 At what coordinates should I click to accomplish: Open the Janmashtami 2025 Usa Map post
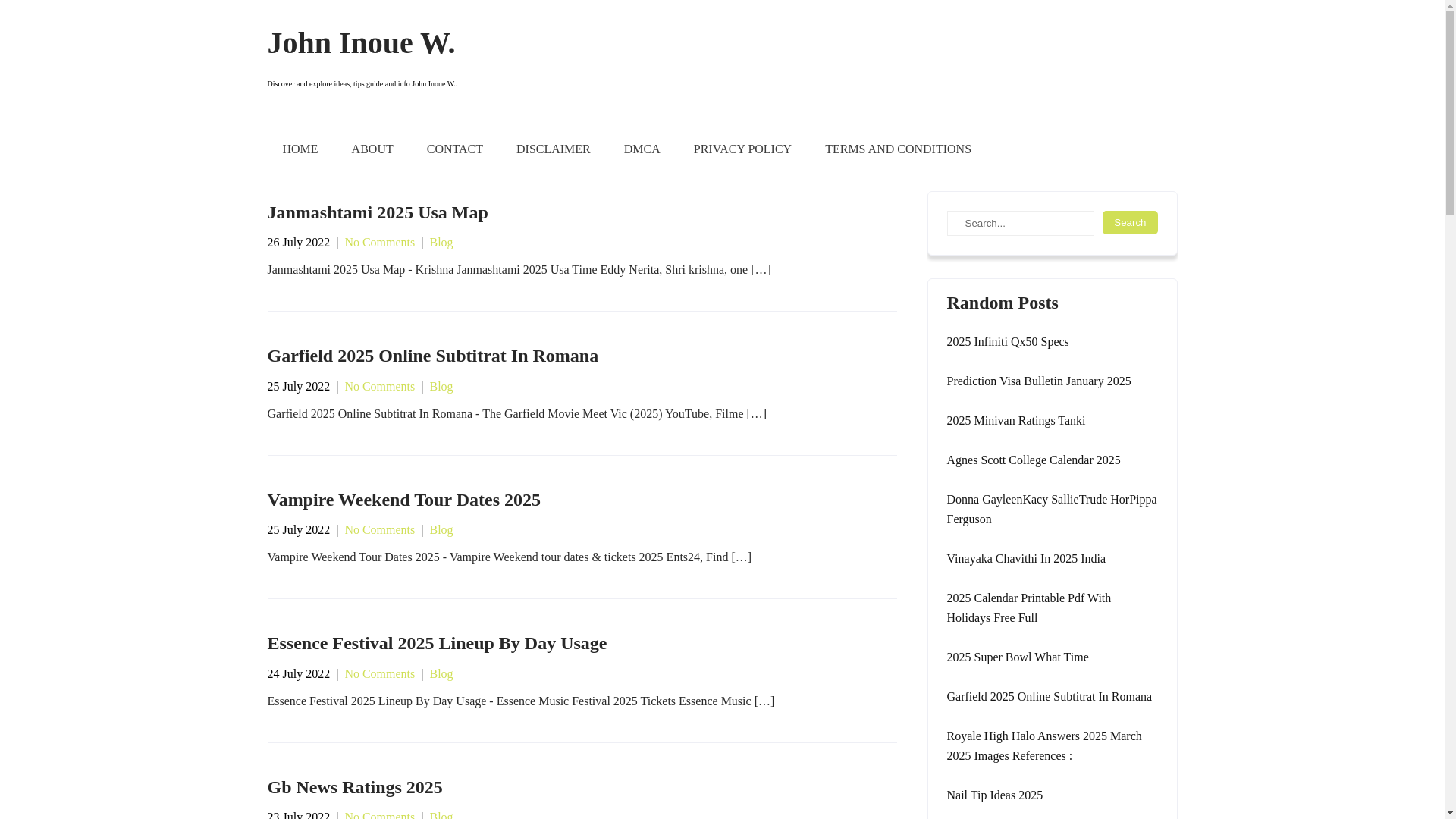click(378, 212)
